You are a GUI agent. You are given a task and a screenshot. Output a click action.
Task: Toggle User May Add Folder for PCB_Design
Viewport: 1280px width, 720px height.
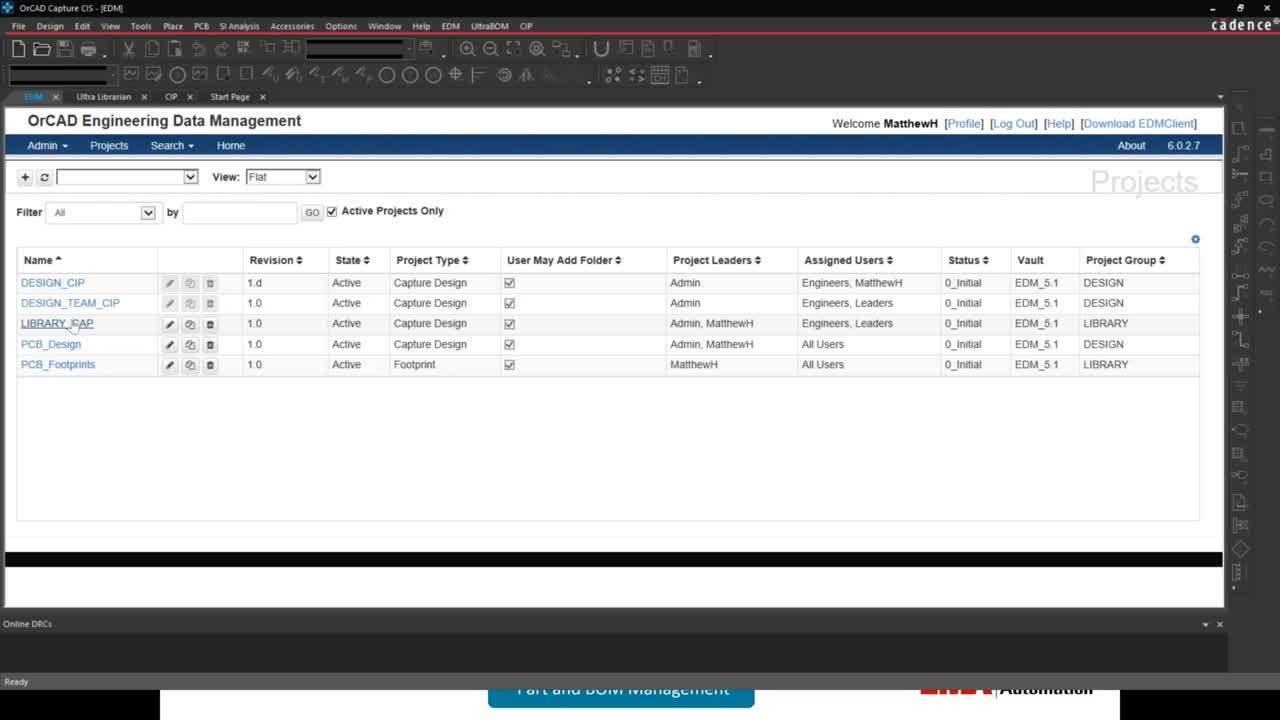point(509,344)
